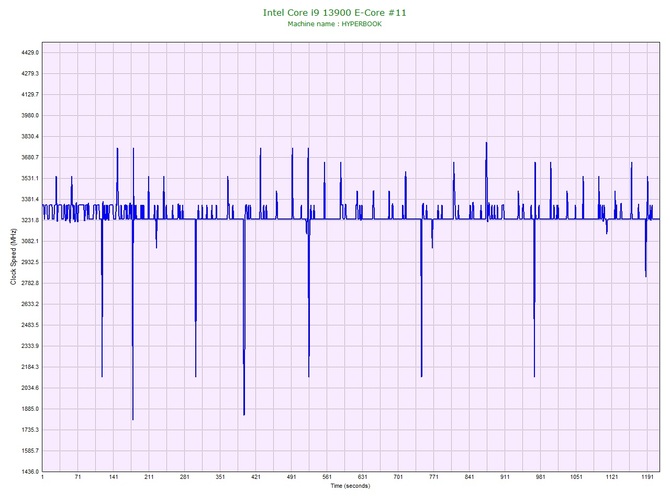Pick the 3680.7 y-axis value
Viewport: 670px width, 503px height.
[x=30, y=157]
